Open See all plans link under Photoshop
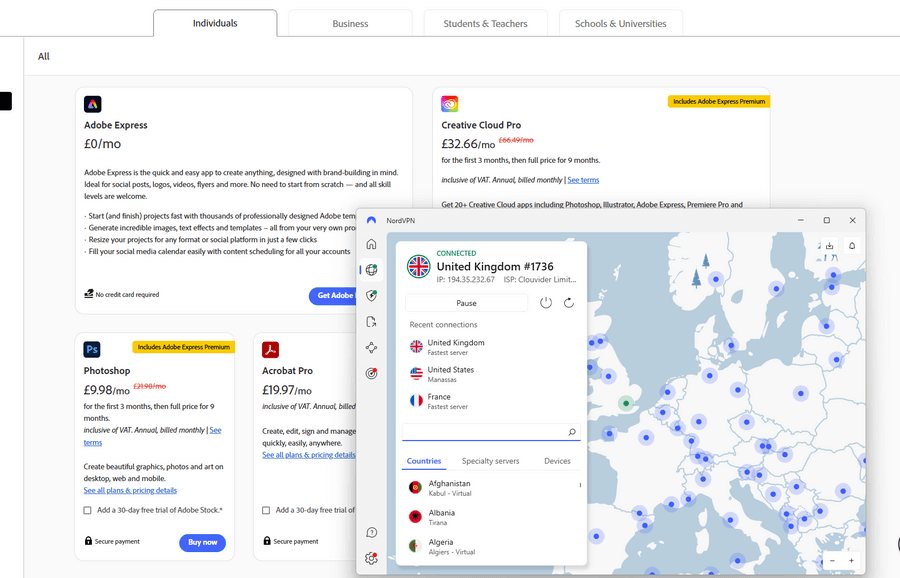 (x=130, y=490)
